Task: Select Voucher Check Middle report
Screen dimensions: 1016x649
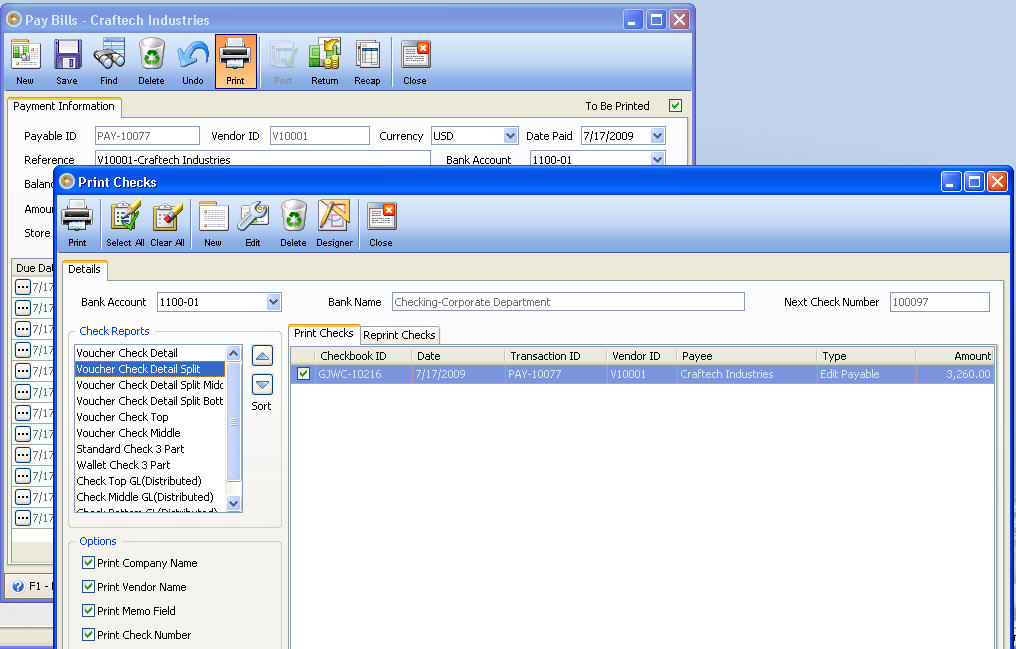Action: pyautogui.click(x=150, y=433)
